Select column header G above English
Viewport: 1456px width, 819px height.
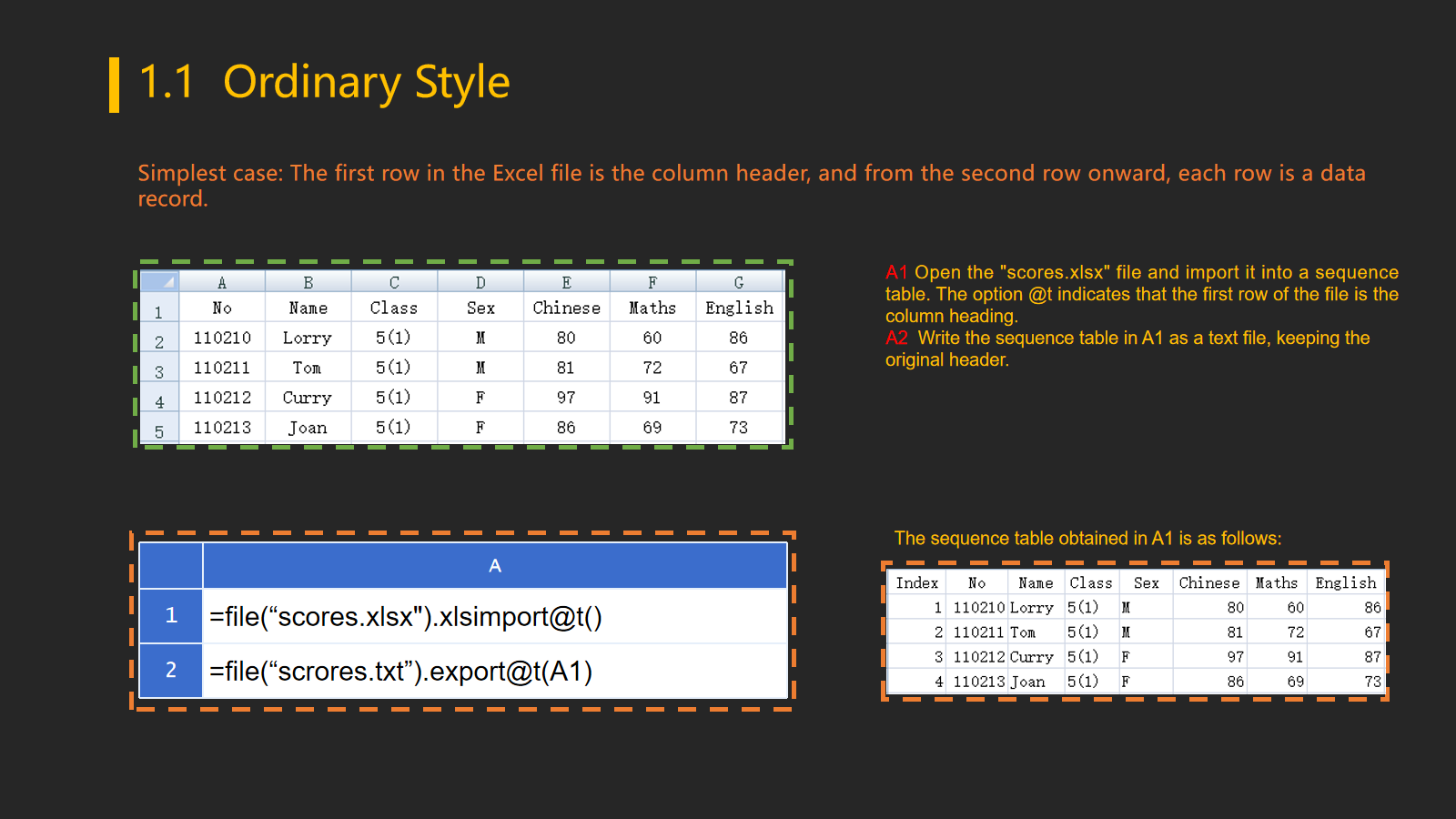[x=739, y=282]
